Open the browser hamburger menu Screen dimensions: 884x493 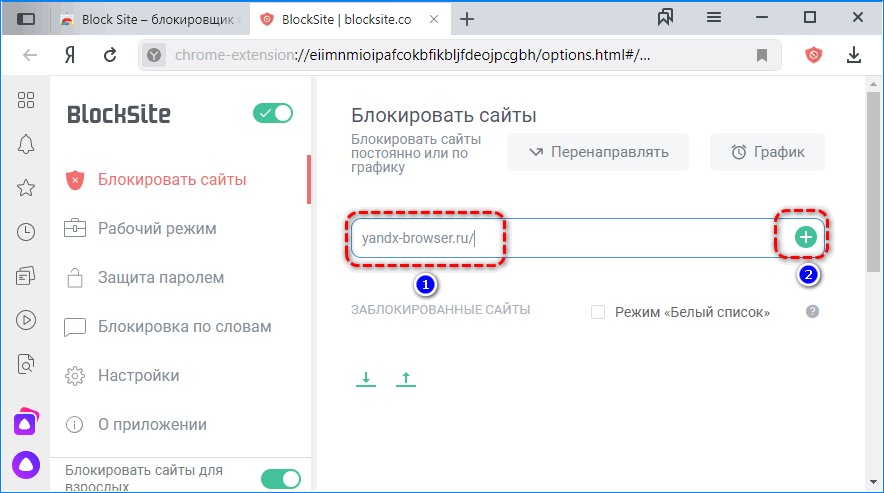pos(714,17)
